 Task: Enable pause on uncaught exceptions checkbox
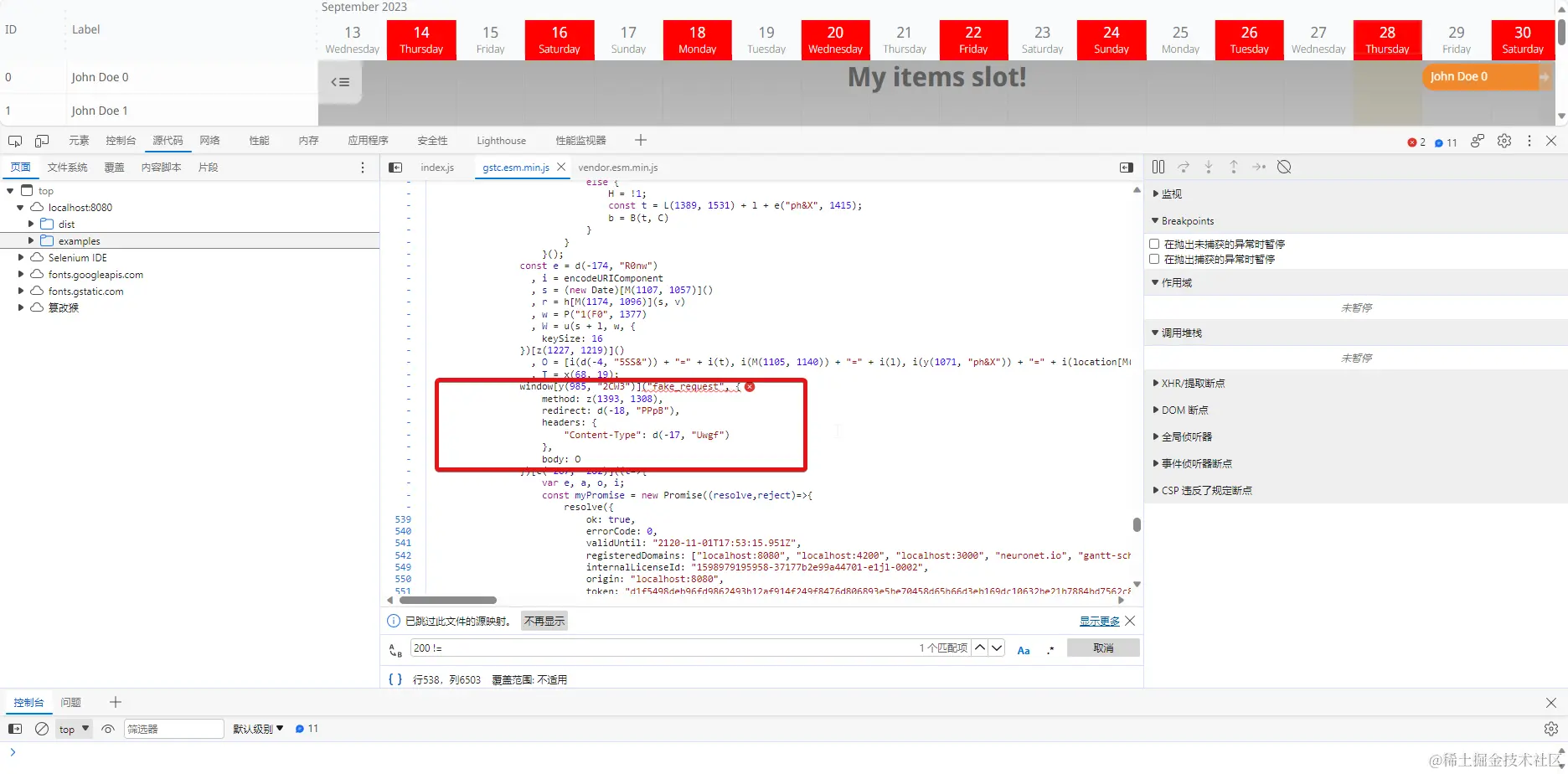[1155, 244]
